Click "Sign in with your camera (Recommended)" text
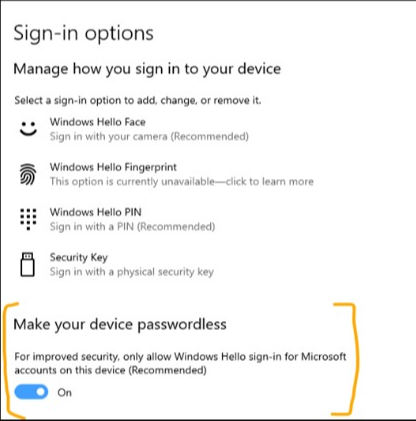Image resolution: width=416 pixels, height=421 pixels. pos(149,136)
